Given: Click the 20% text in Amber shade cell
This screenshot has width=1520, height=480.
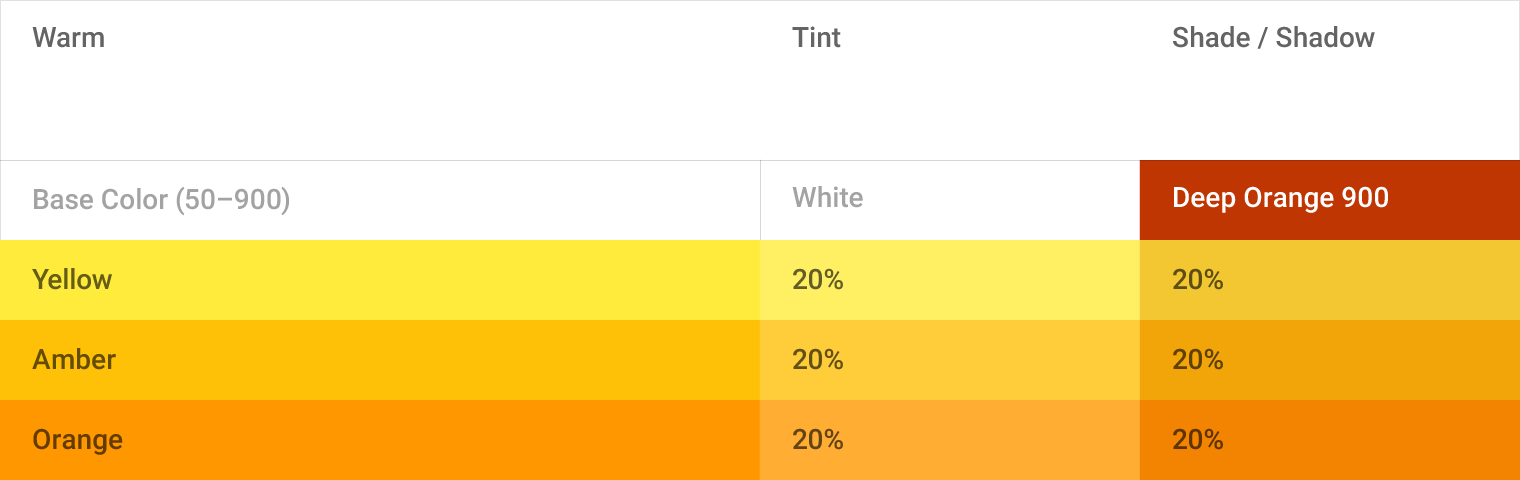Looking at the screenshot, I should 1197,359.
